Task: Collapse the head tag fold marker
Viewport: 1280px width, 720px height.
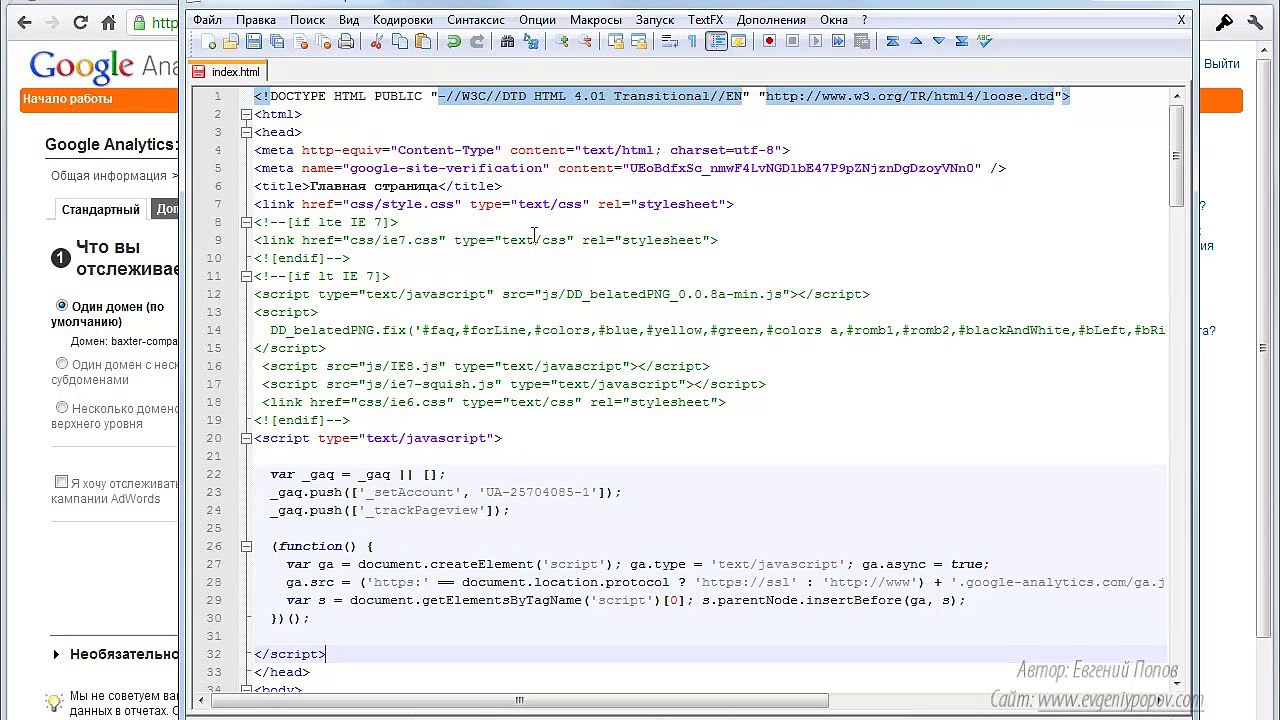Action: click(245, 132)
